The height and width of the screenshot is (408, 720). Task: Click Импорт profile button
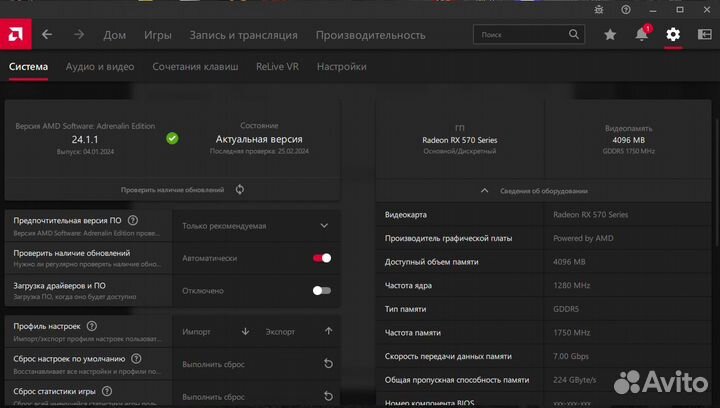pyautogui.click(x=196, y=332)
